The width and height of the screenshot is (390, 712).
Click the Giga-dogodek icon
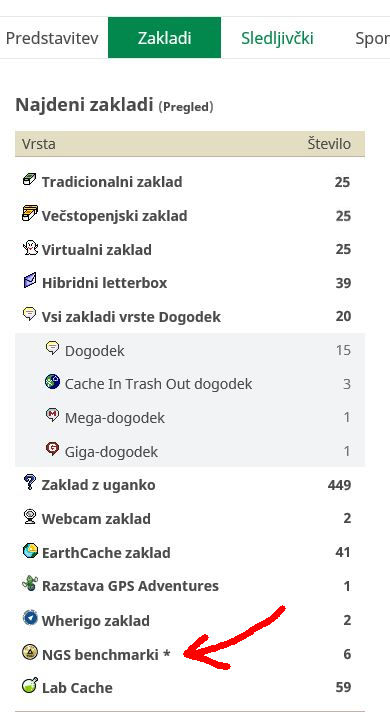click(53, 449)
